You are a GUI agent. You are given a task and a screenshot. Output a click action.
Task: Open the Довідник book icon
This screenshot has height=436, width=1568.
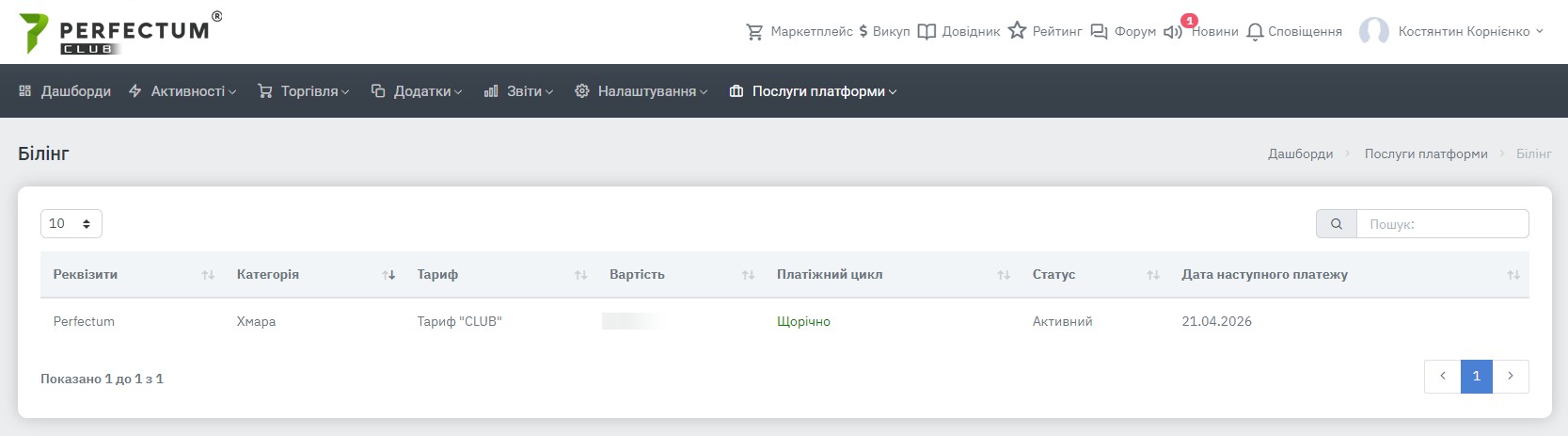pyautogui.click(x=927, y=32)
